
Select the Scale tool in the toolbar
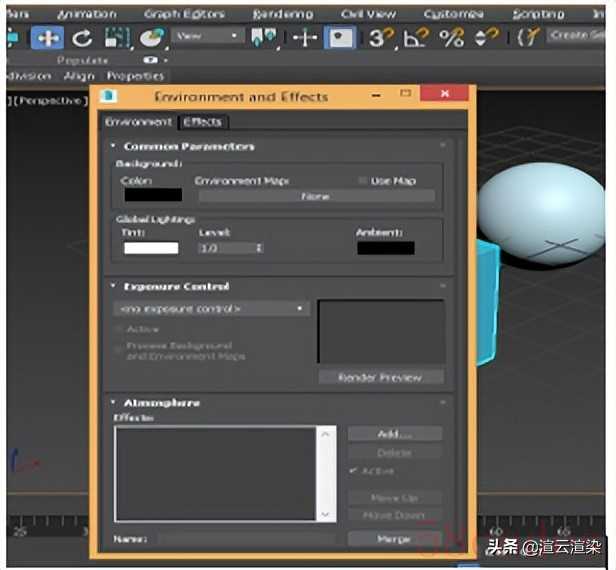(x=116, y=38)
